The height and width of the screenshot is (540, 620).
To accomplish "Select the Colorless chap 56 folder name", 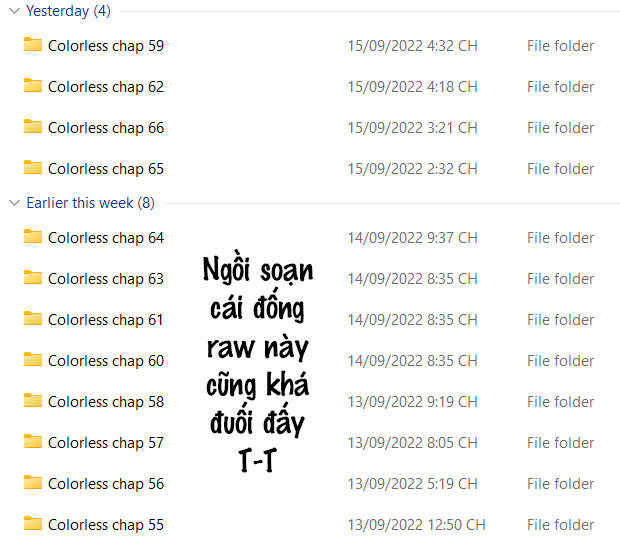I will click(106, 484).
